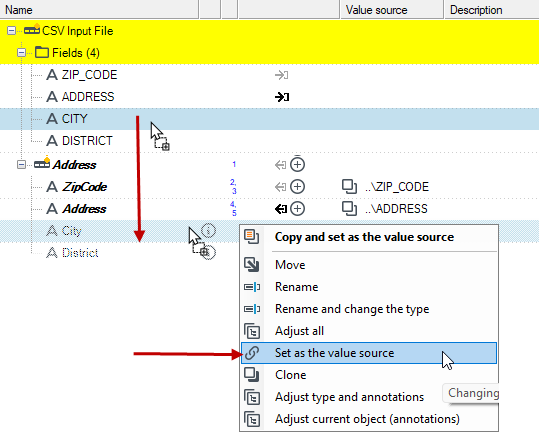Click the bold input arrow on ADDRESS row
The width and height of the screenshot is (539, 447).
tap(282, 97)
